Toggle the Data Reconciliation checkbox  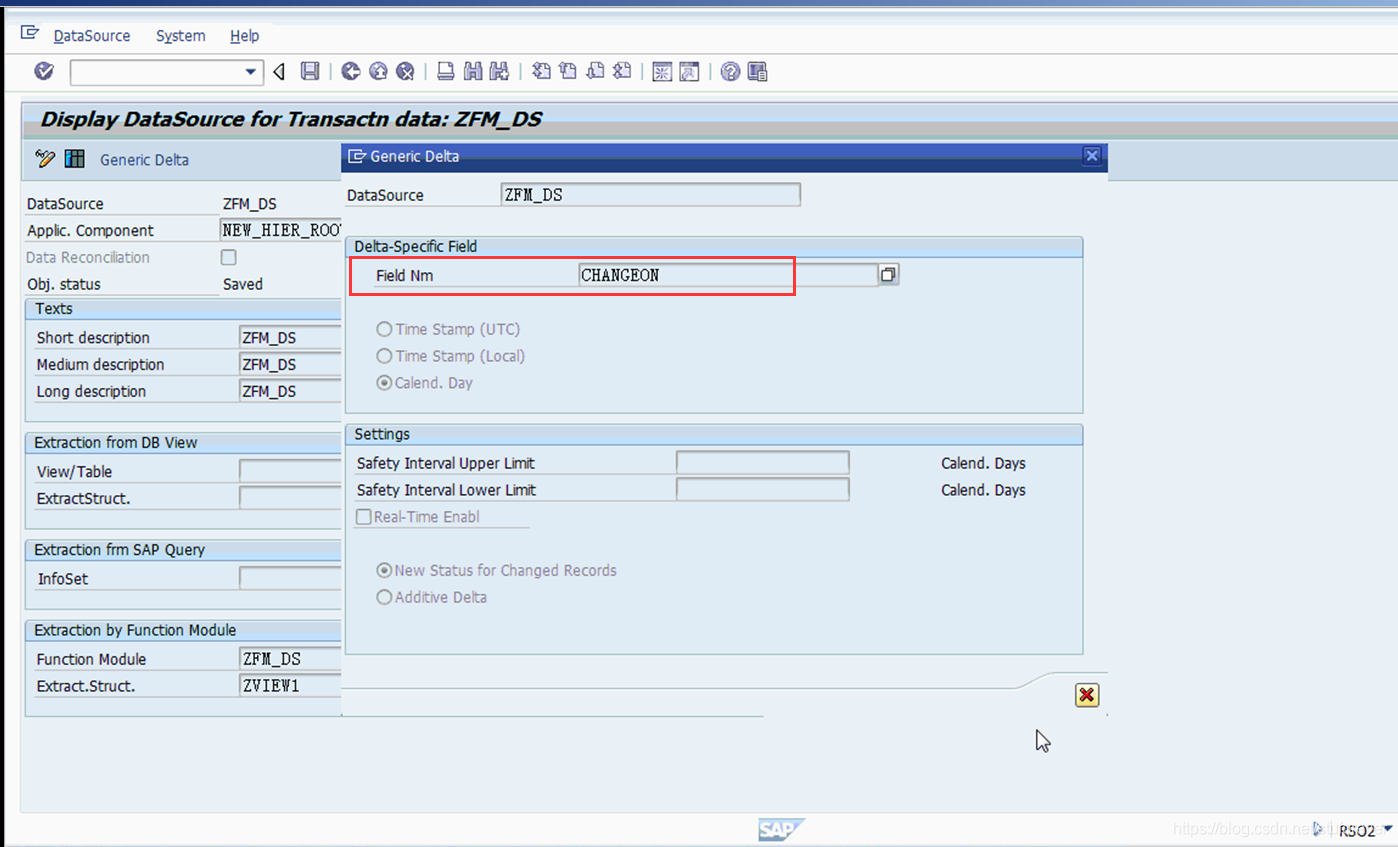point(229,257)
